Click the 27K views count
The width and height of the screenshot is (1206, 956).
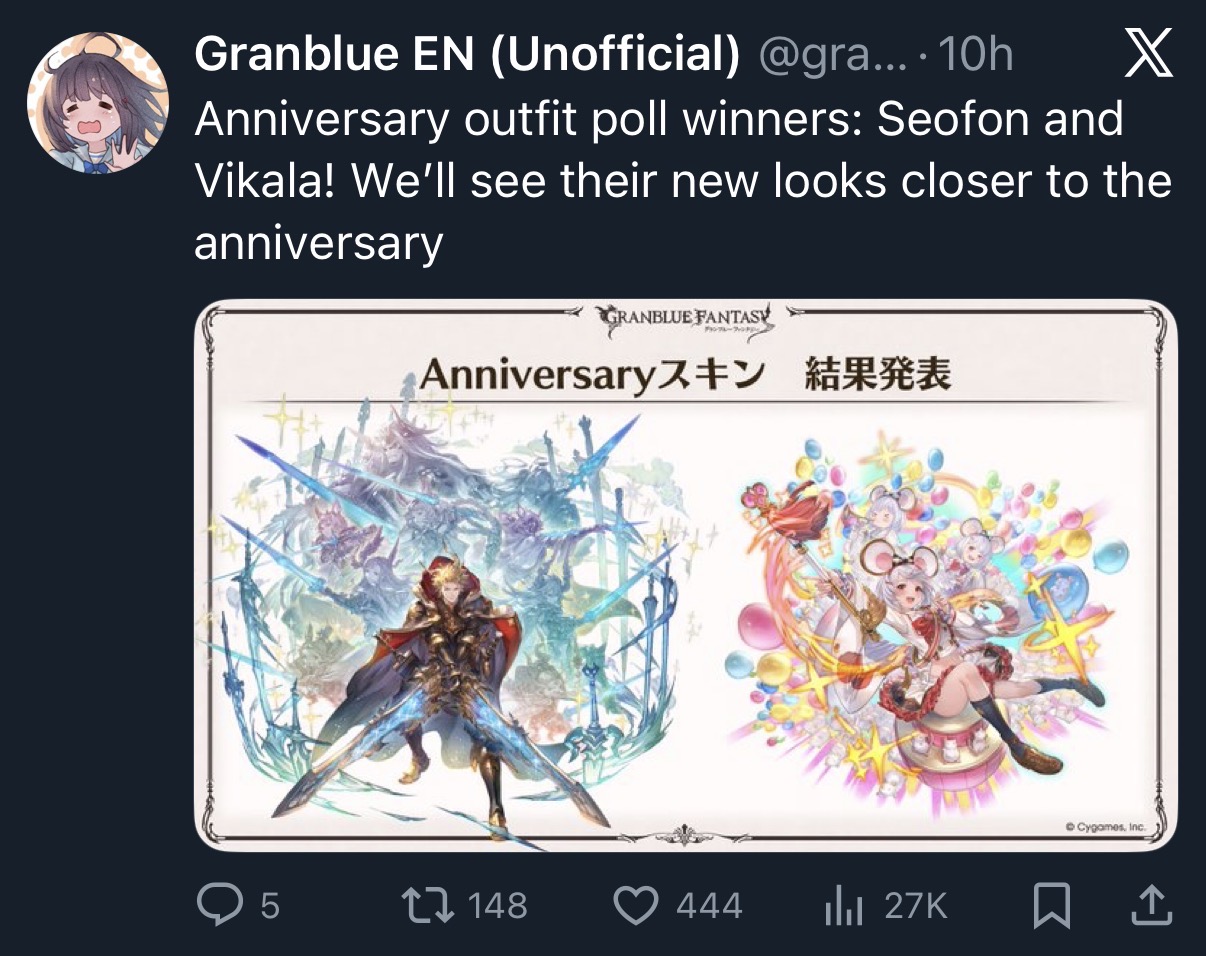coord(915,906)
